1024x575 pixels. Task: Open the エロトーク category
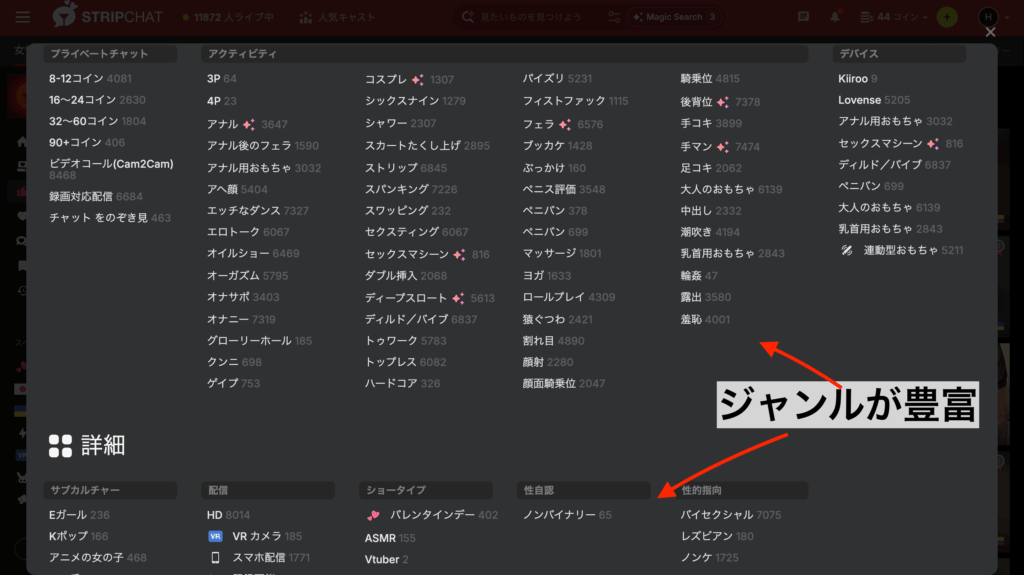[248, 233]
